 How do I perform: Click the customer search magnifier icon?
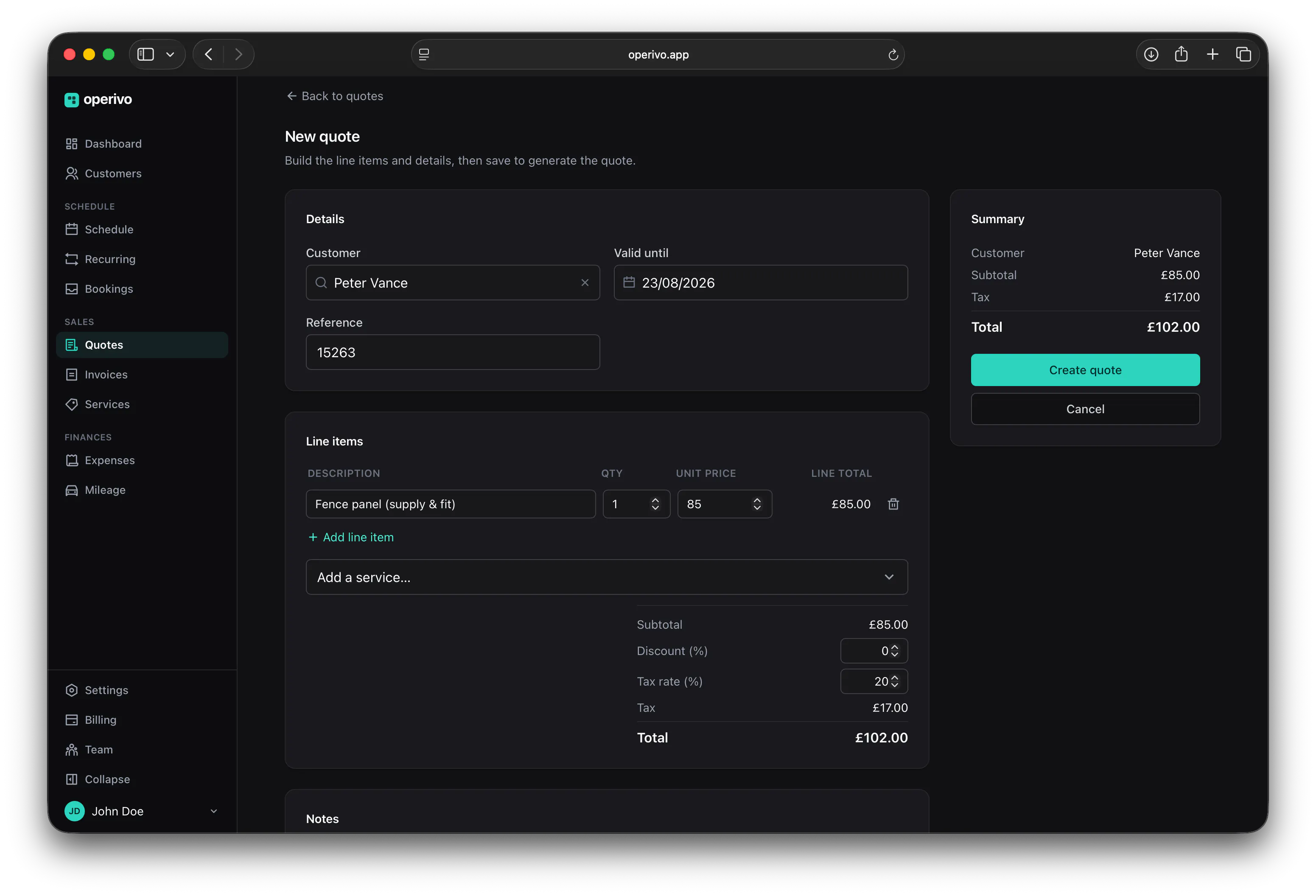pos(321,283)
